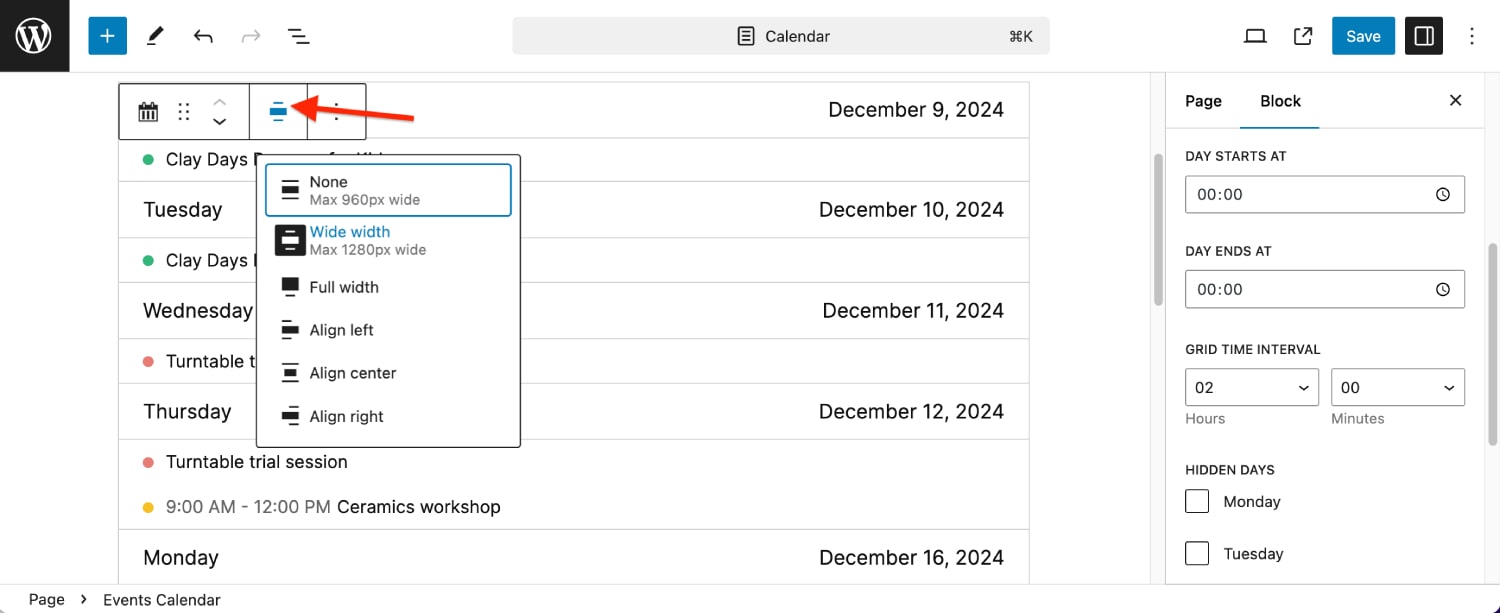1500x613 pixels.
Task: Open the page in a new tab
Action: (1303, 36)
